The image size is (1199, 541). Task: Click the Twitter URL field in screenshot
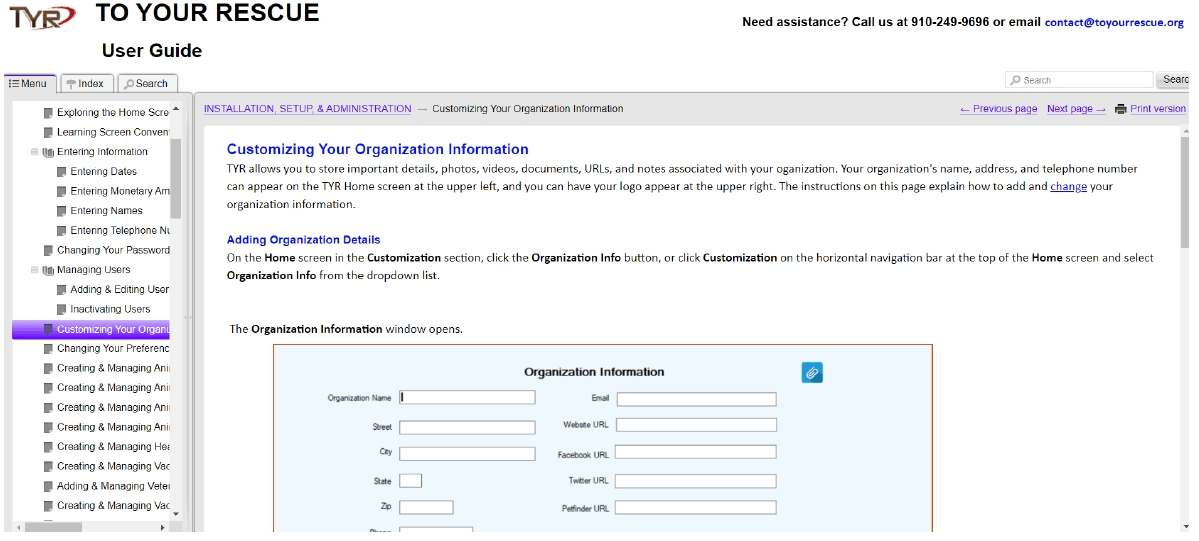696,481
